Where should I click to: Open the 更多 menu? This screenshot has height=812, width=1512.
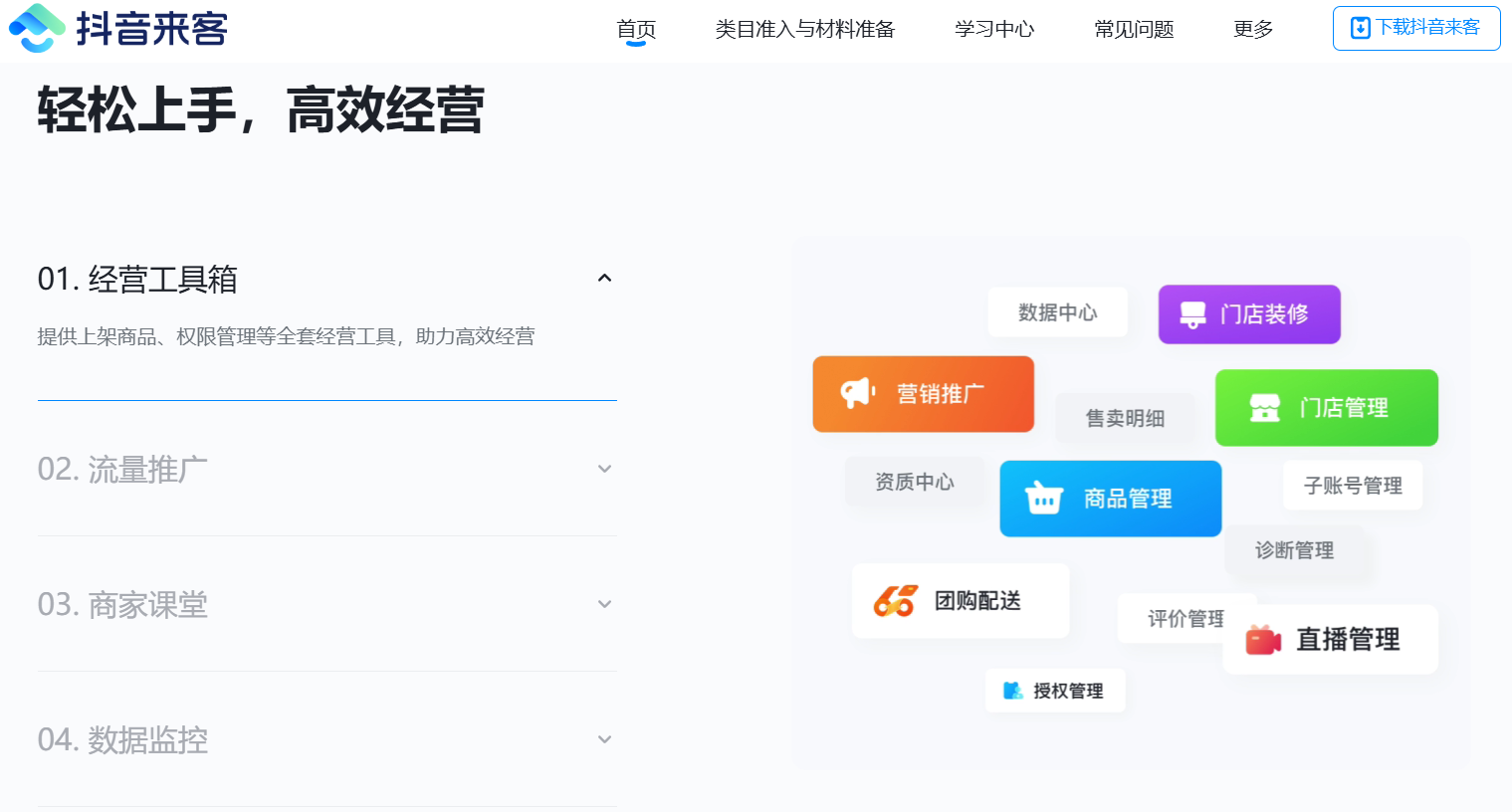pyautogui.click(x=1253, y=30)
